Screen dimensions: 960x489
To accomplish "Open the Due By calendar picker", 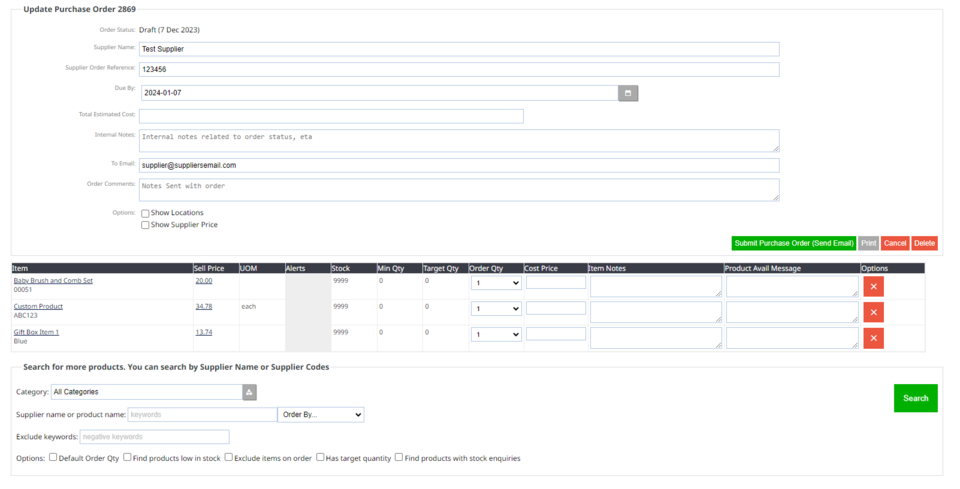I will pyautogui.click(x=627, y=93).
